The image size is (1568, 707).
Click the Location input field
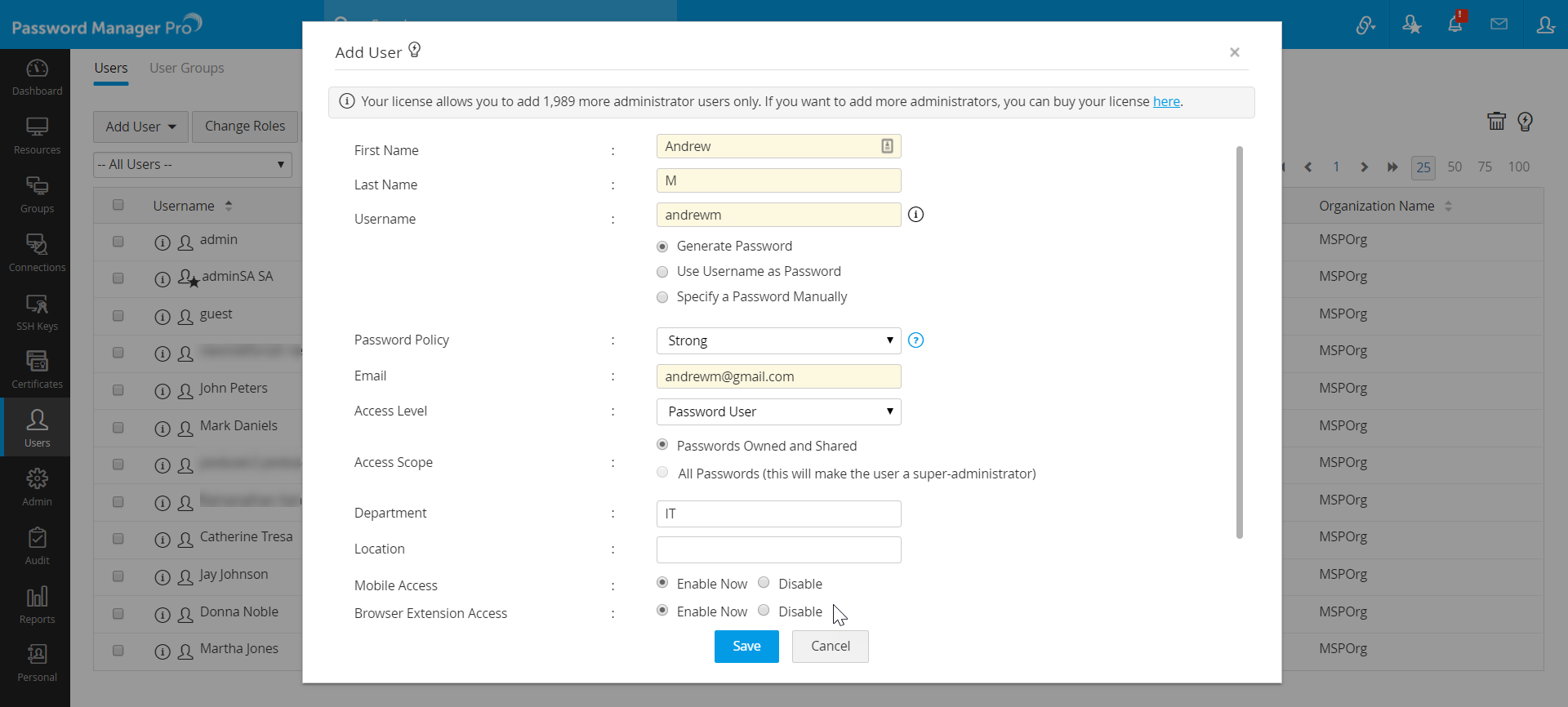(x=778, y=549)
